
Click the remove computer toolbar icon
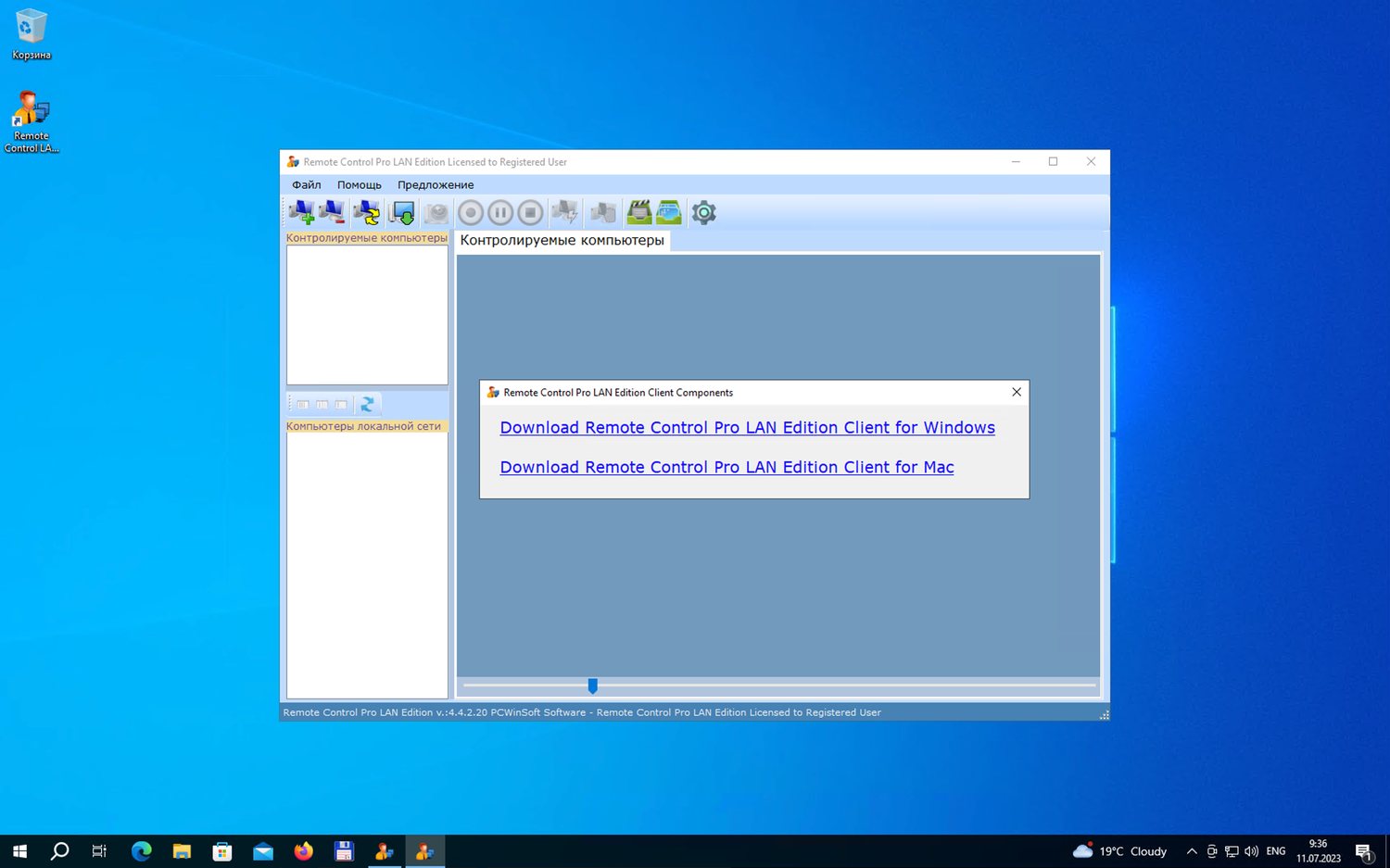(332, 212)
